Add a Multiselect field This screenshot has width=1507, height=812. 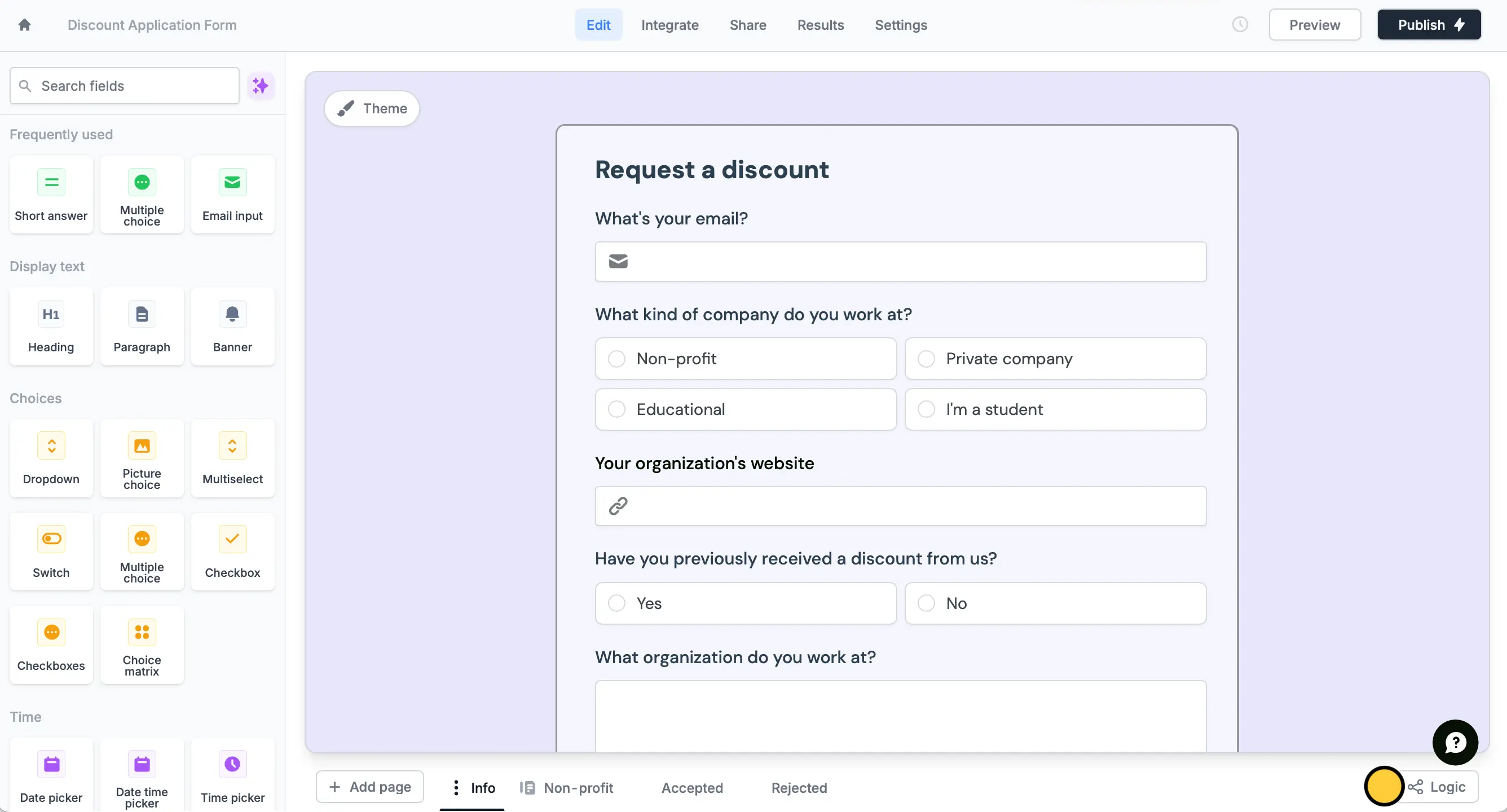pos(232,458)
